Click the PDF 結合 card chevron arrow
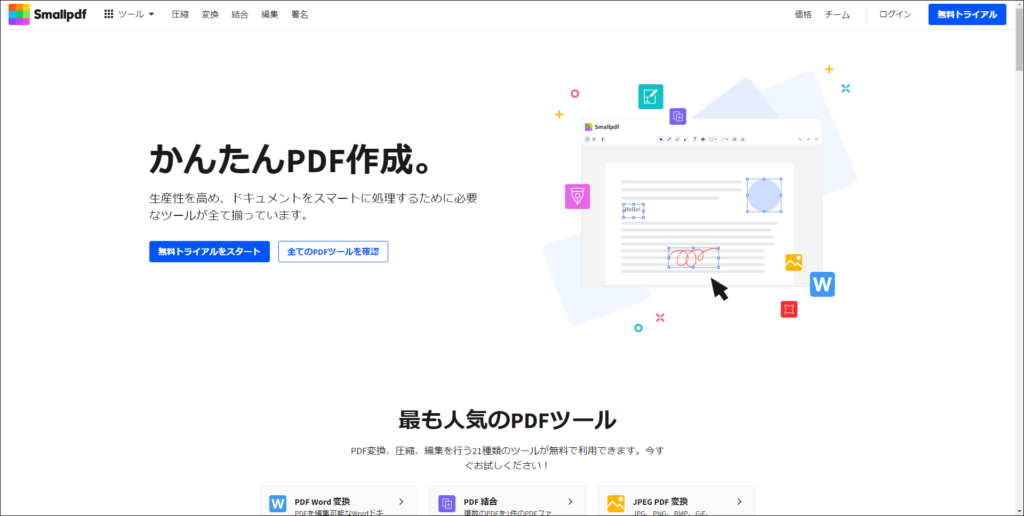This screenshot has height=516, width=1024. coord(570,502)
